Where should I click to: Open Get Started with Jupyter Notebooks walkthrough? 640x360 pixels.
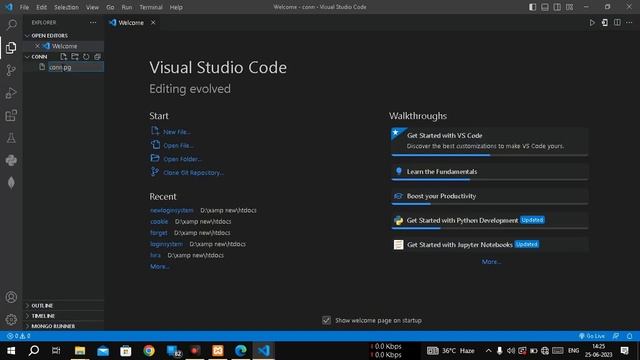(489, 244)
